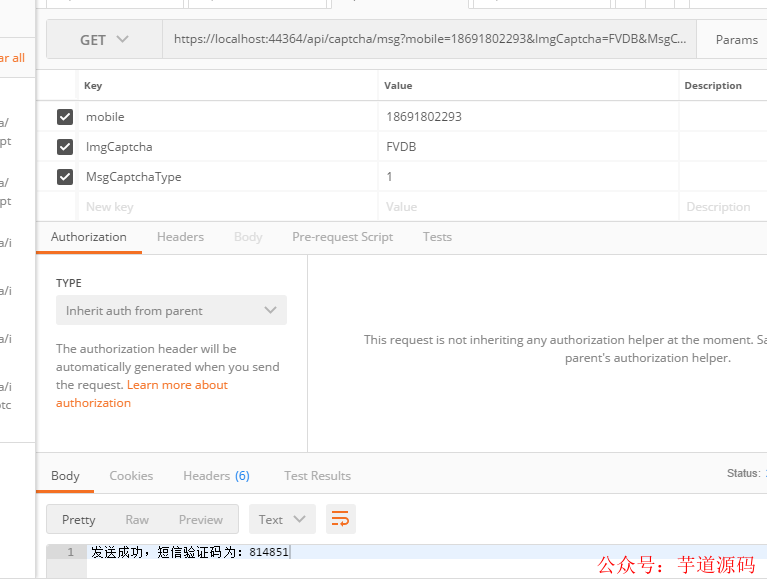
Task: Open the auth TYPE dropdown
Action: pyautogui.click(x=171, y=310)
